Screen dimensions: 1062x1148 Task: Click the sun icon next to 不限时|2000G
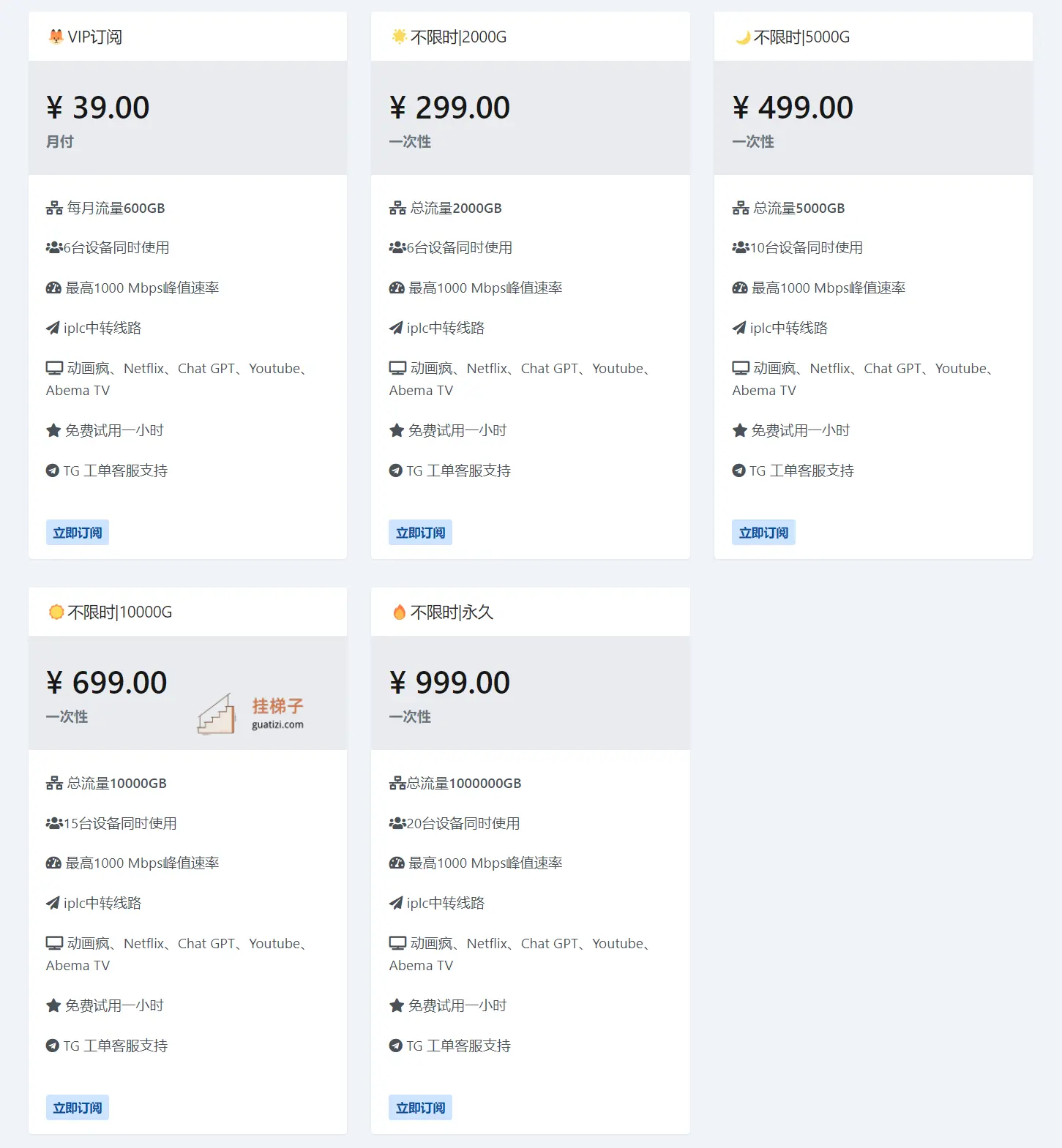399,37
